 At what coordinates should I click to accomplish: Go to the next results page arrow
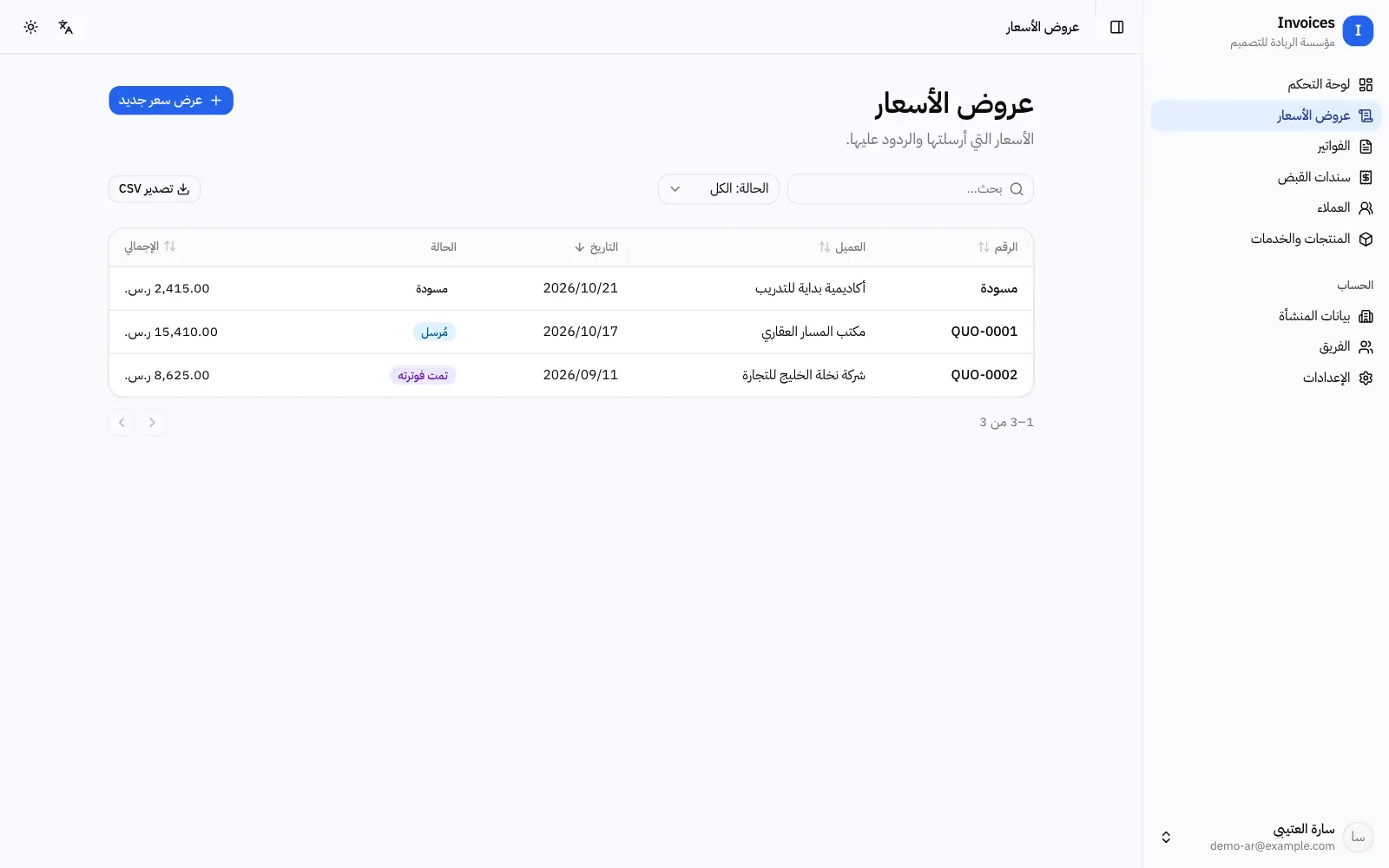(x=122, y=423)
